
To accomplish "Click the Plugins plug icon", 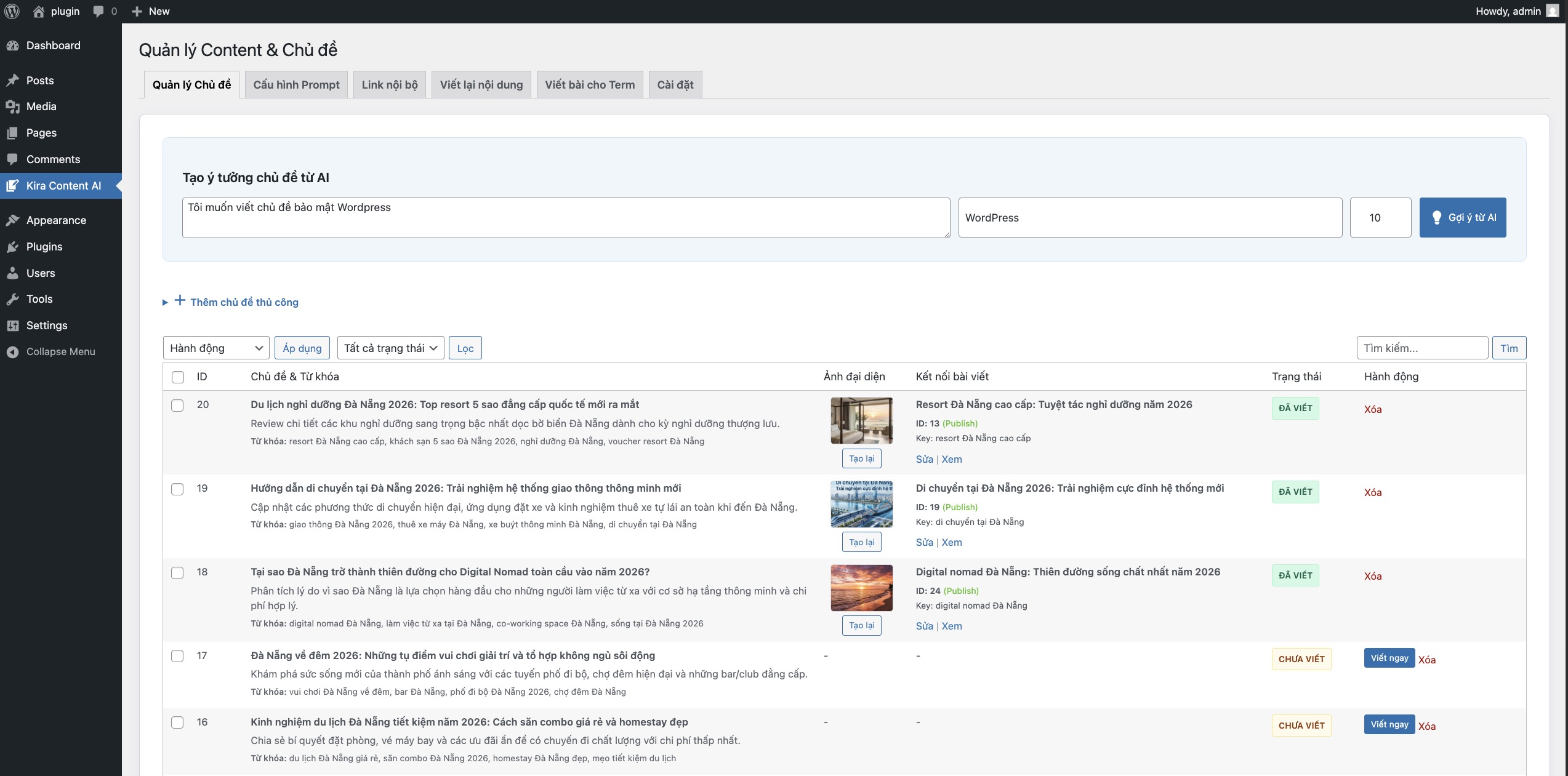I will click(12, 247).
